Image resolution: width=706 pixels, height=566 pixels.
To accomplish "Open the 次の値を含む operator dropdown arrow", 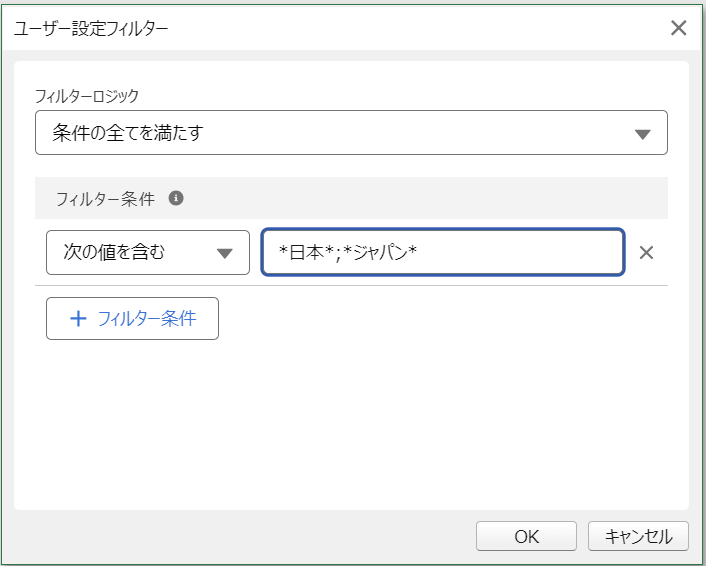I will pyautogui.click(x=226, y=252).
